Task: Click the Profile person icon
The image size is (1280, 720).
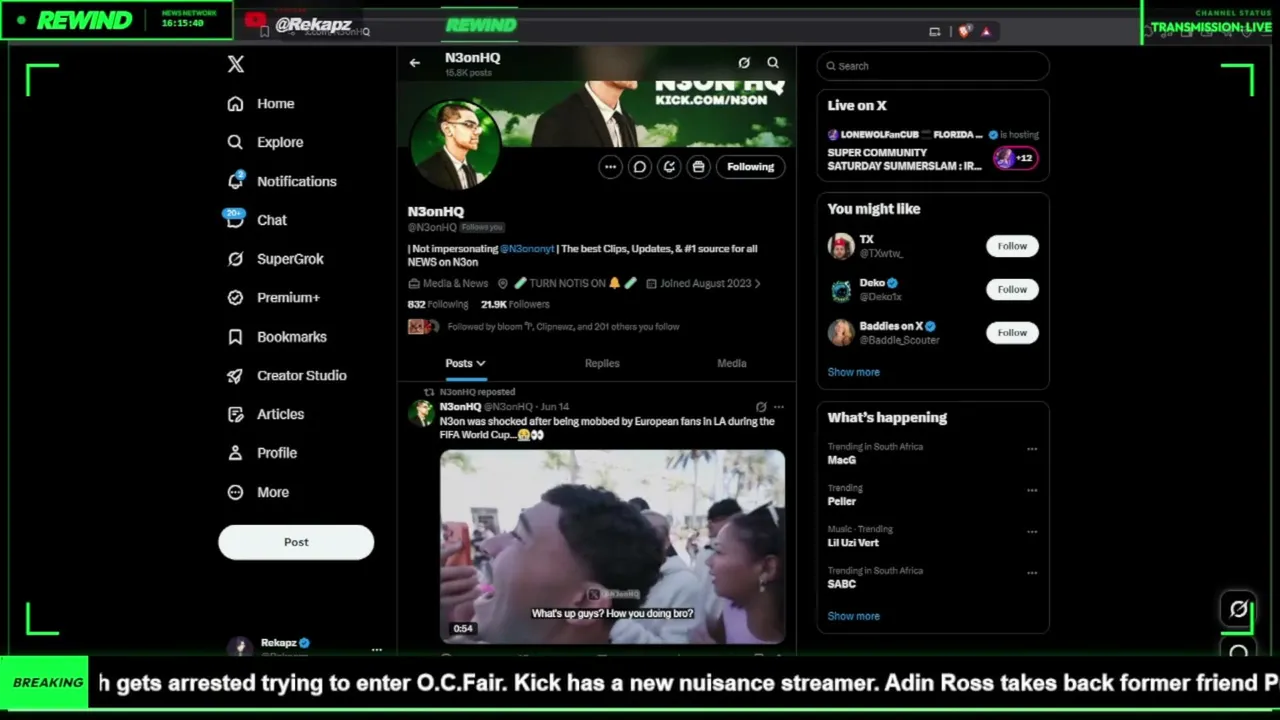Action: tap(235, 453)
